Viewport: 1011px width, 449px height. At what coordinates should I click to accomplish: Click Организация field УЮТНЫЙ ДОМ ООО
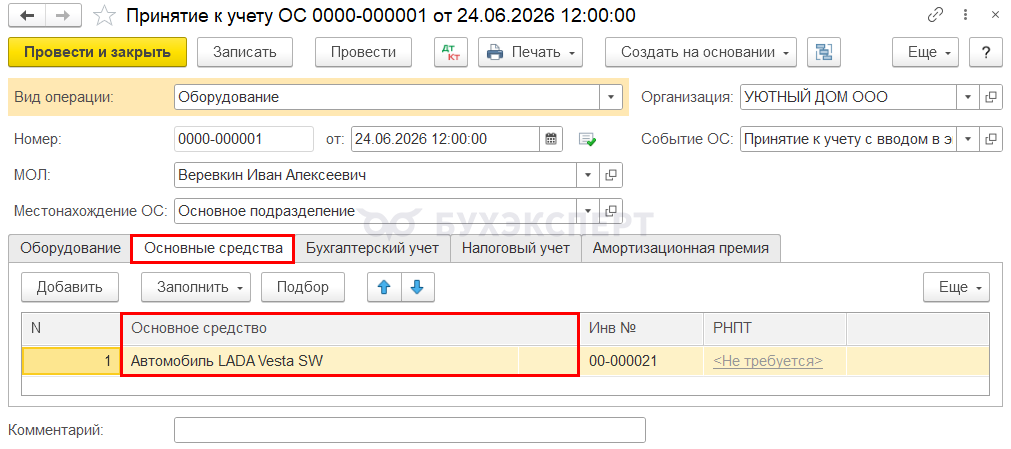point(849,97)
